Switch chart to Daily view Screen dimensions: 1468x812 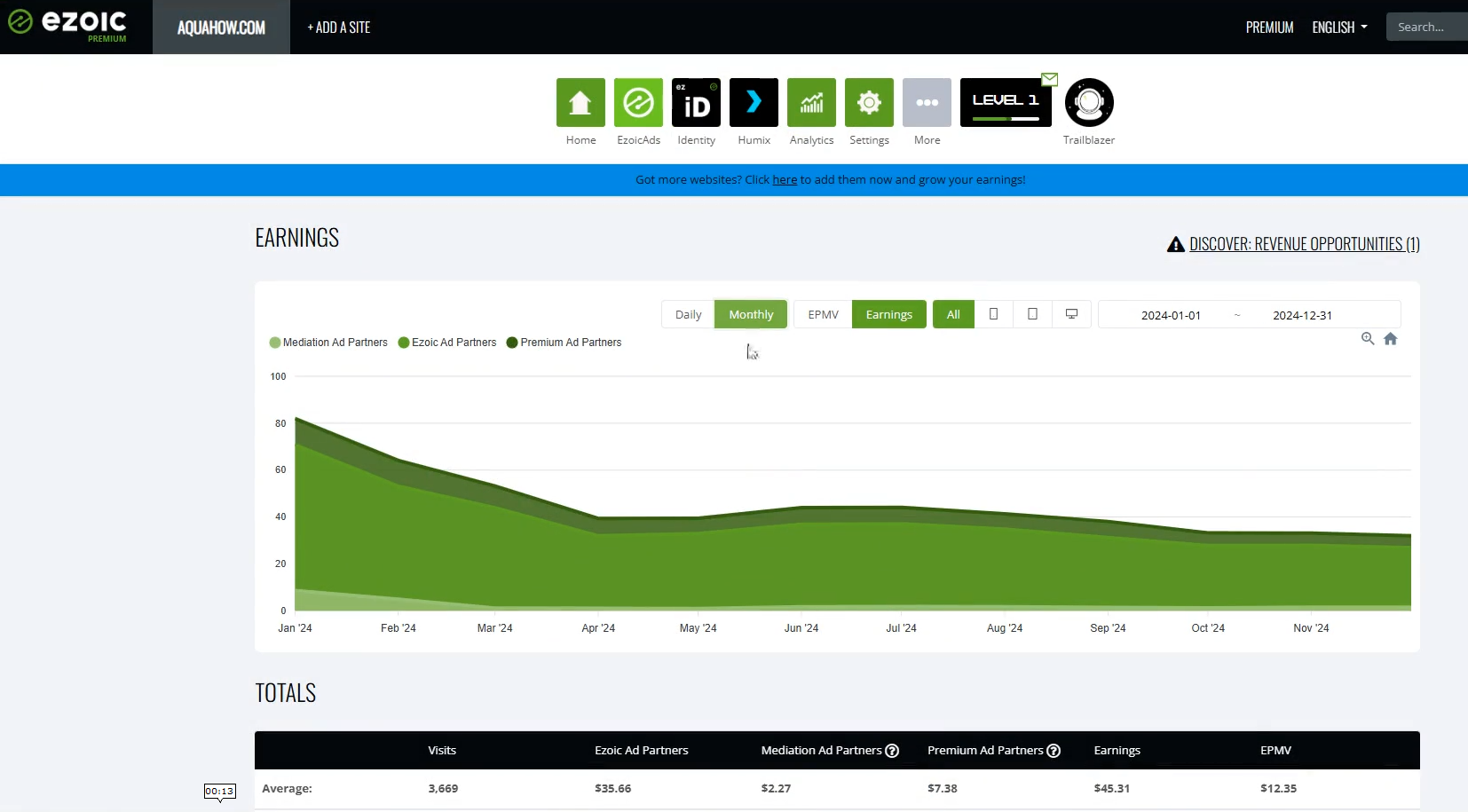pos(688,314)
